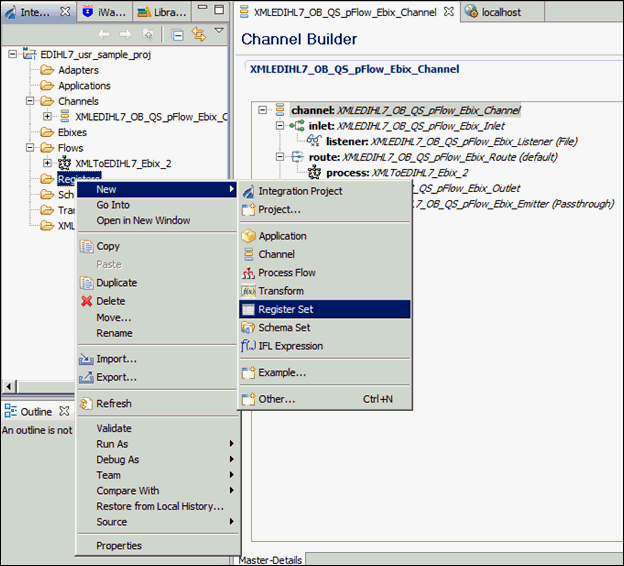Collapse the Channels folder in tree
624x566 pixels.
point(30,101)
